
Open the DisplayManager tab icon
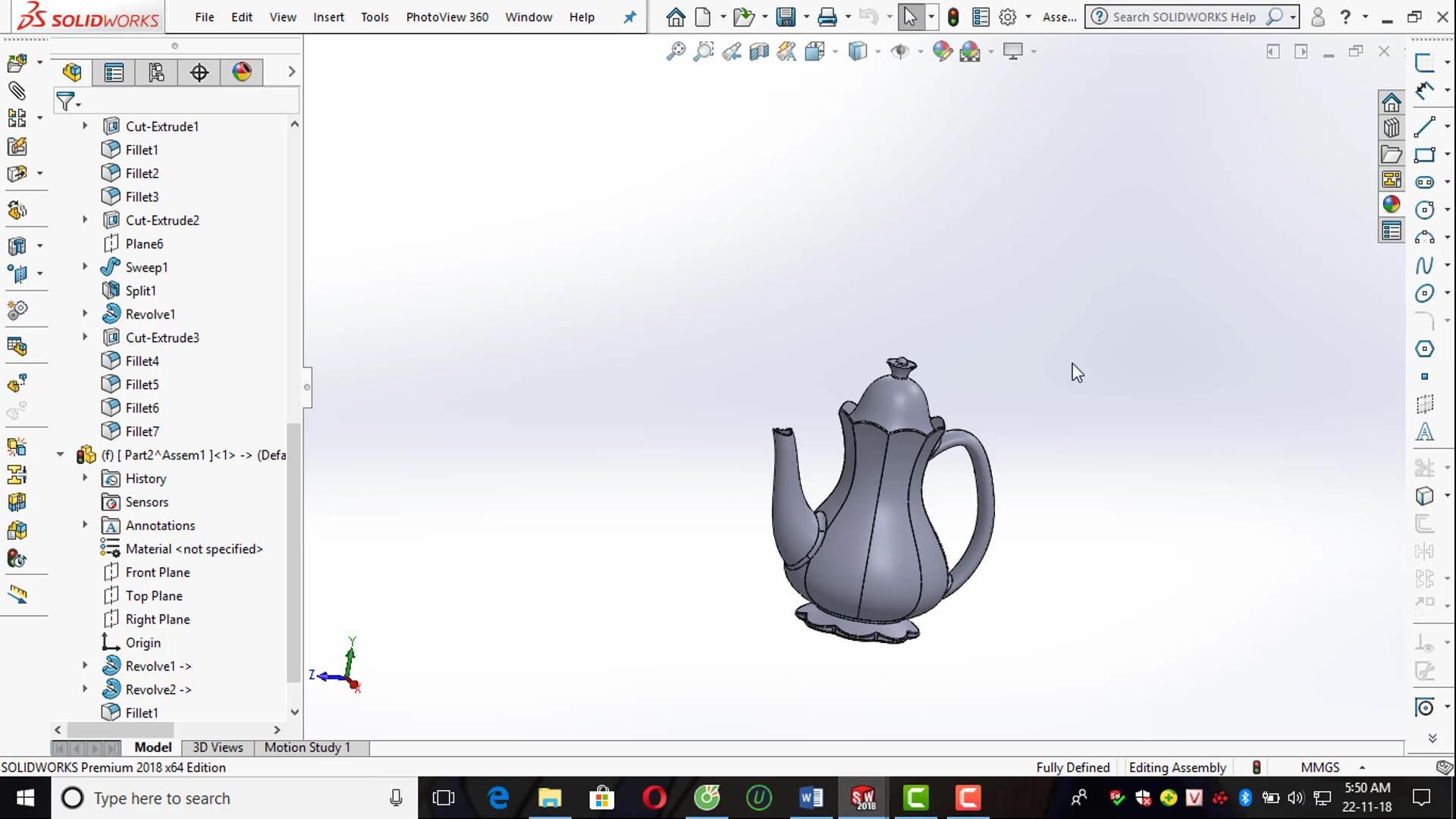point(242,72)
